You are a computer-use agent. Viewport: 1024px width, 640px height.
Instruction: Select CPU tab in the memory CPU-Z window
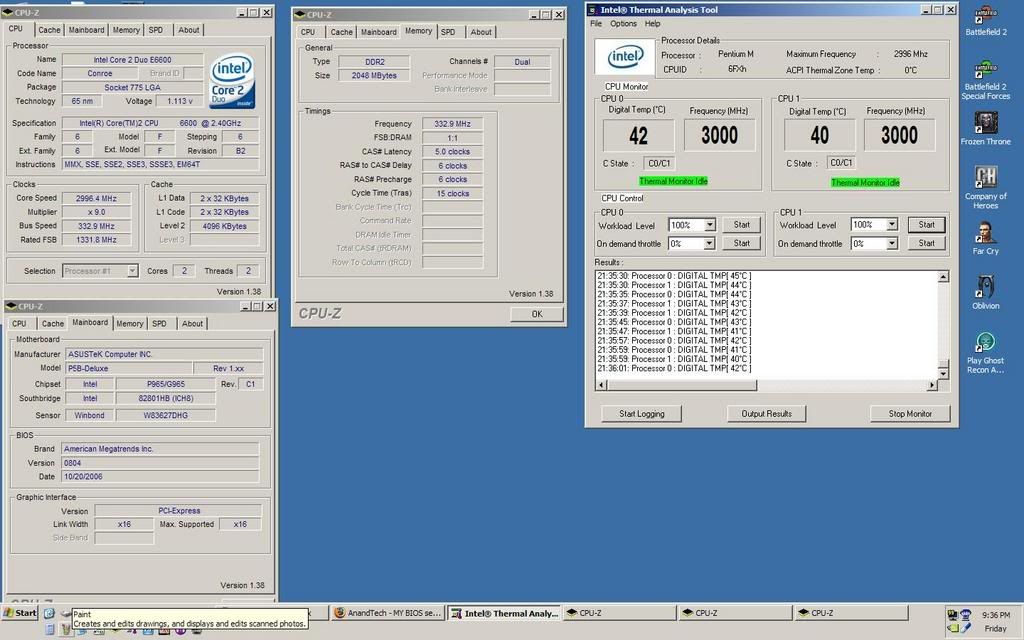pos(308,32)
